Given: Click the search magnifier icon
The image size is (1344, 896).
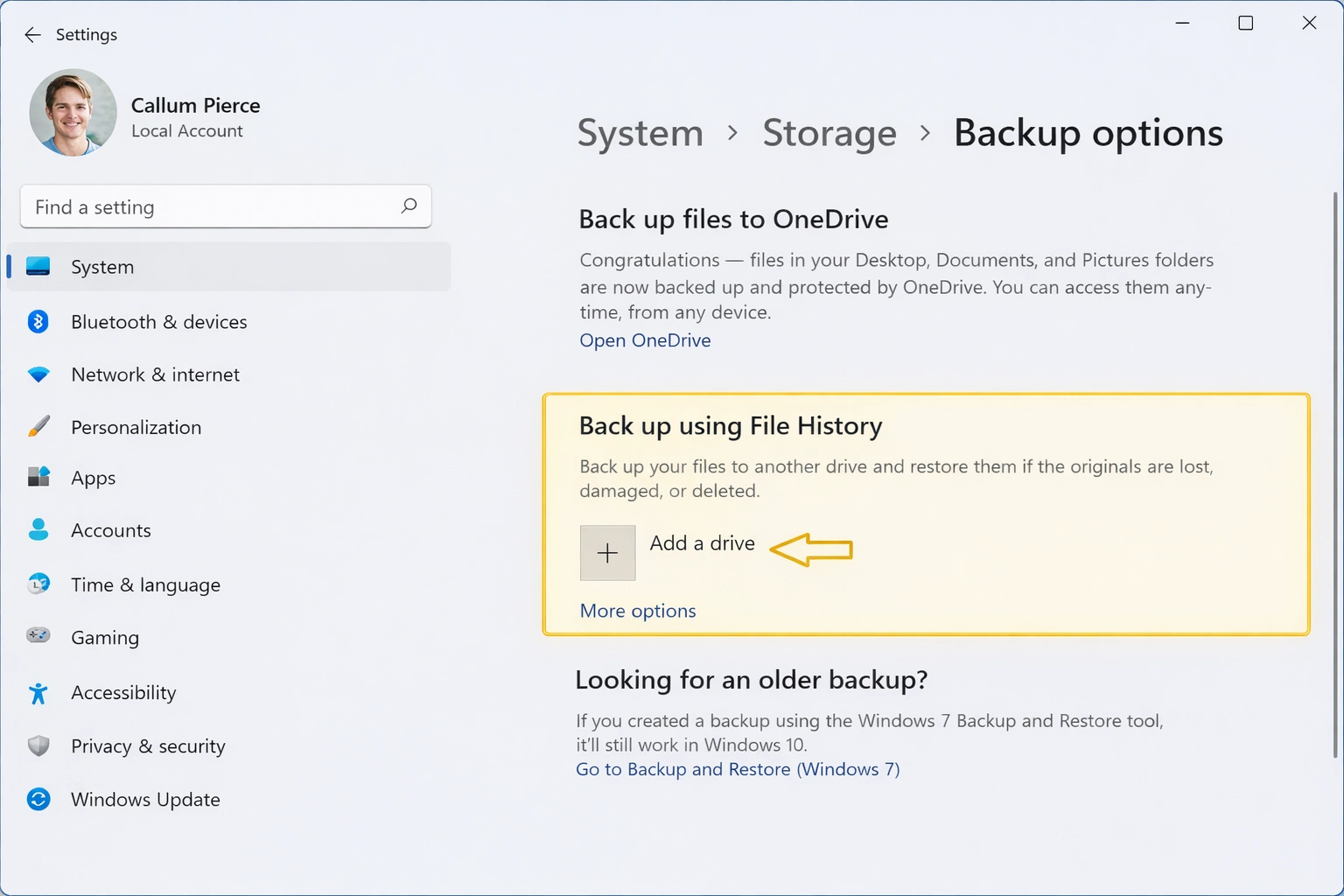Looking at the screenshot, I should (x=409, y=206).
